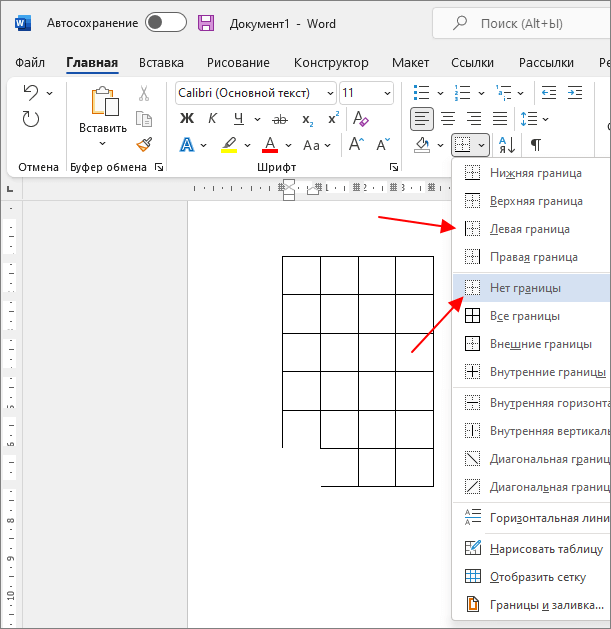
Task: Increase font size with the A^ icon
Action: (x=356, y=144)
